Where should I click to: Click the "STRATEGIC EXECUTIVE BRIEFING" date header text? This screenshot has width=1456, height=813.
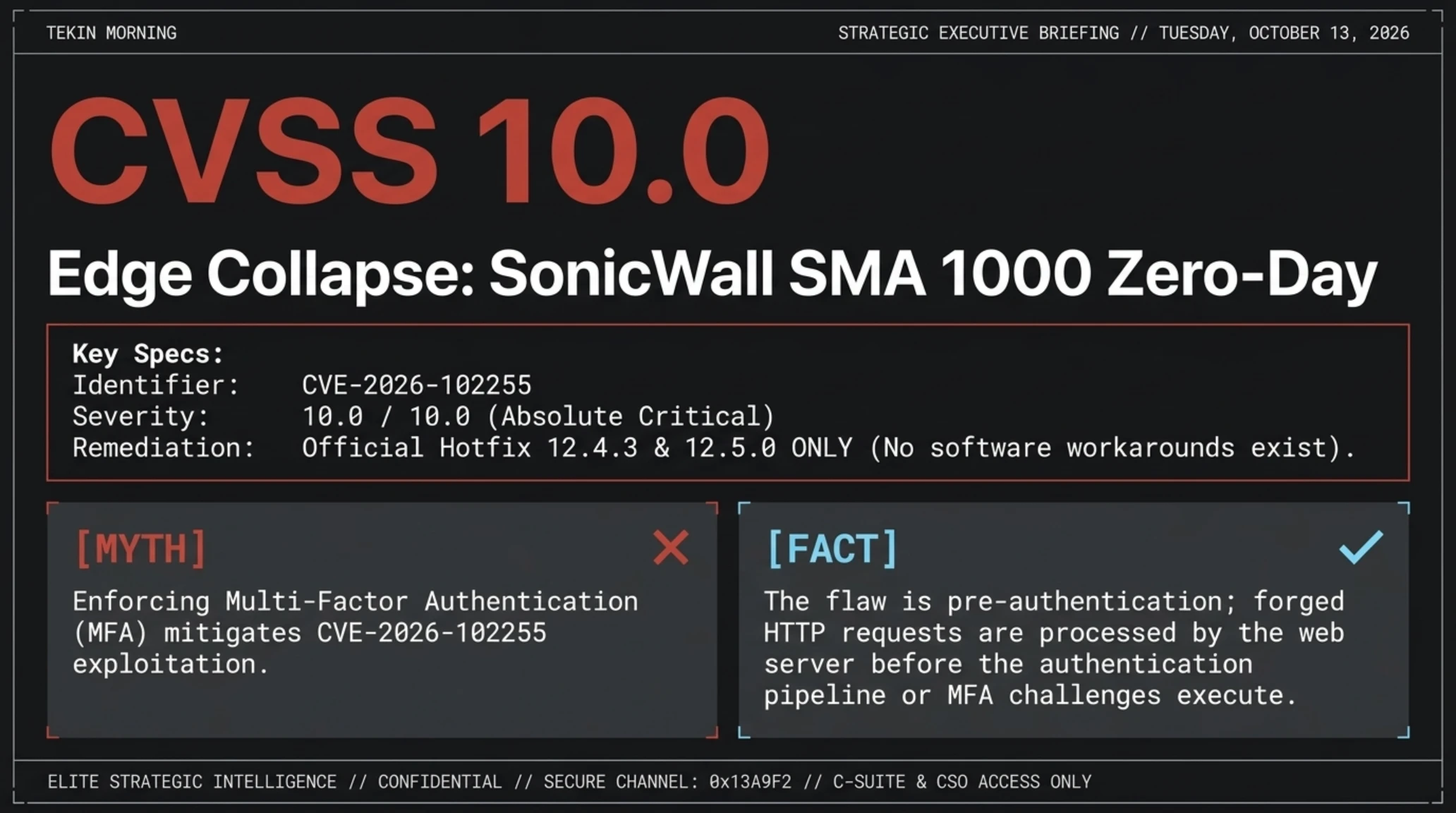click(1123, 33)
